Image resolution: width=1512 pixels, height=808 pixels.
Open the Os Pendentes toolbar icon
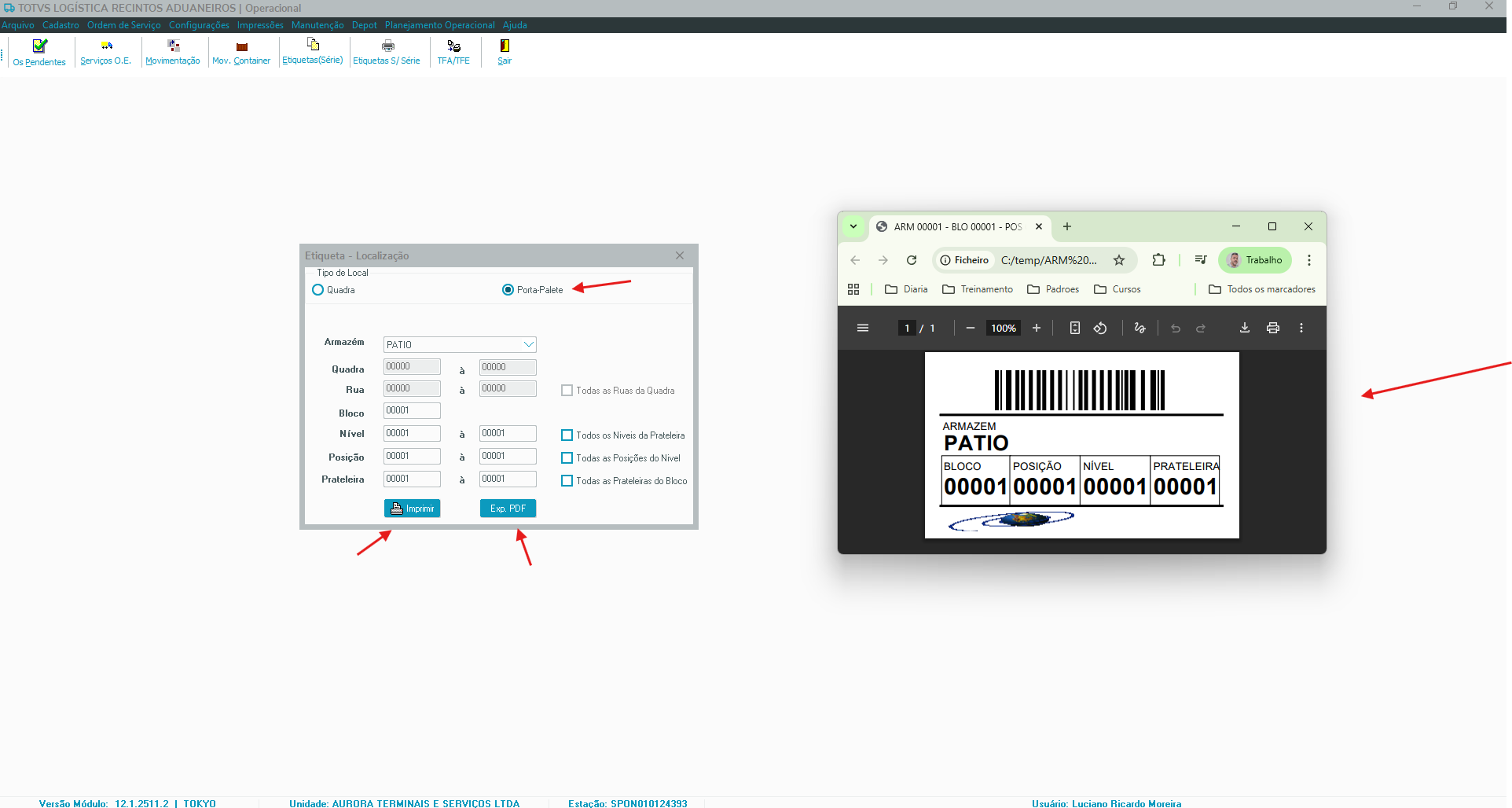click(x=39, y=52)
